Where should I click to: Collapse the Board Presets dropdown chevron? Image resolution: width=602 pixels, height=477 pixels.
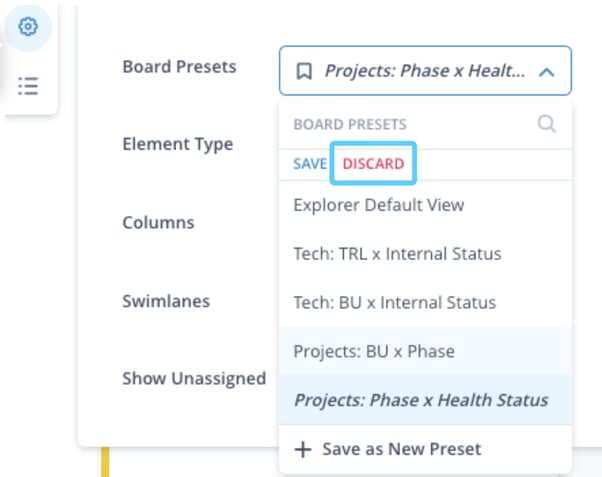click(x=546, y=72)
